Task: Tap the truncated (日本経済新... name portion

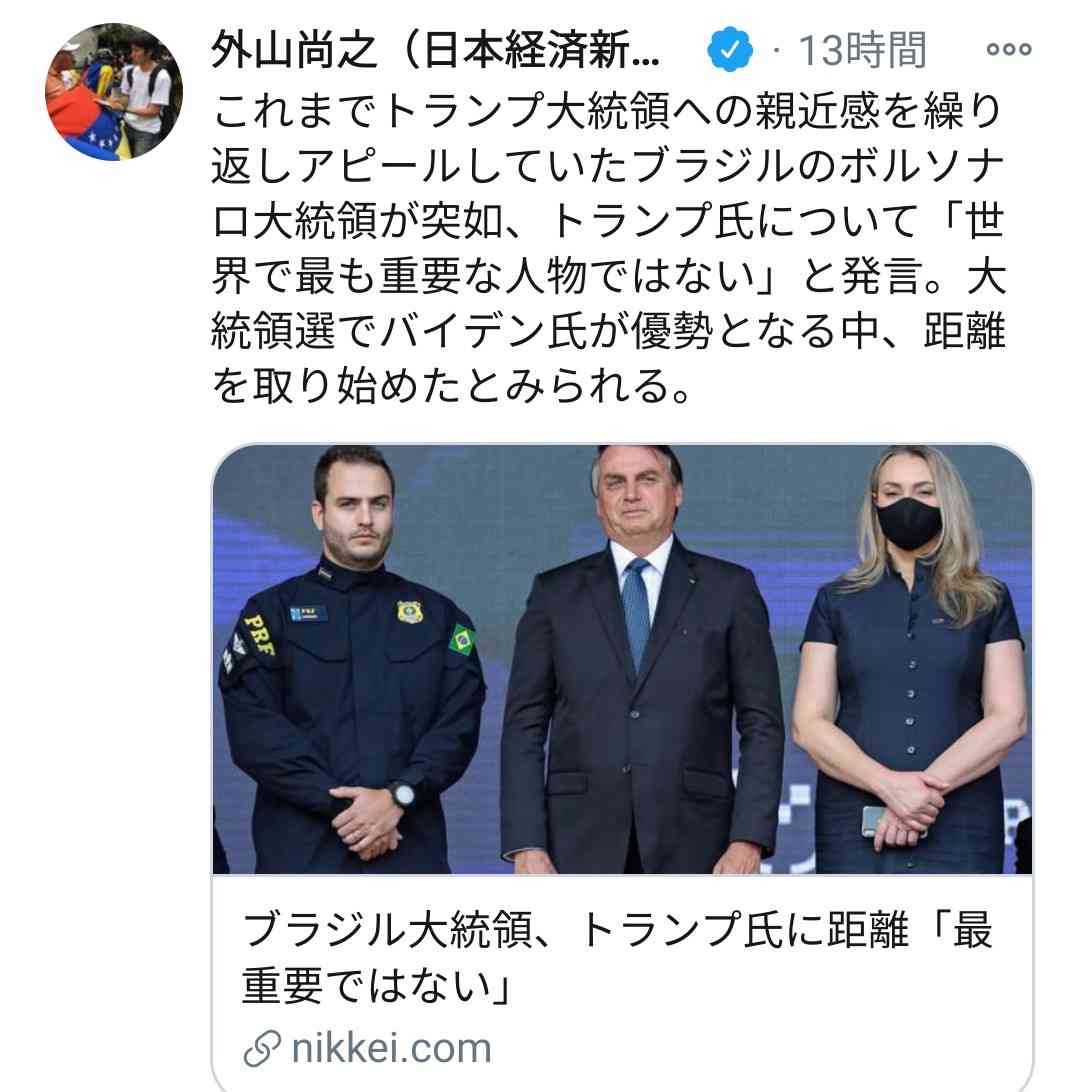Action: pyautogui.click(x=531, y=51)
